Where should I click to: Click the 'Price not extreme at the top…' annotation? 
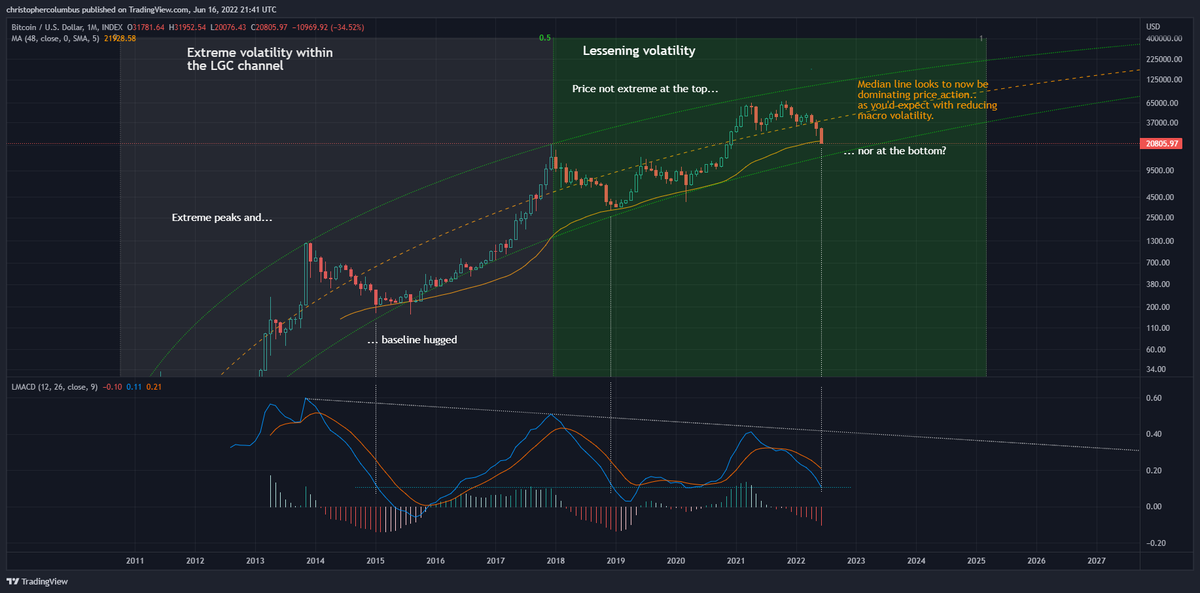(x=645, y=89)
